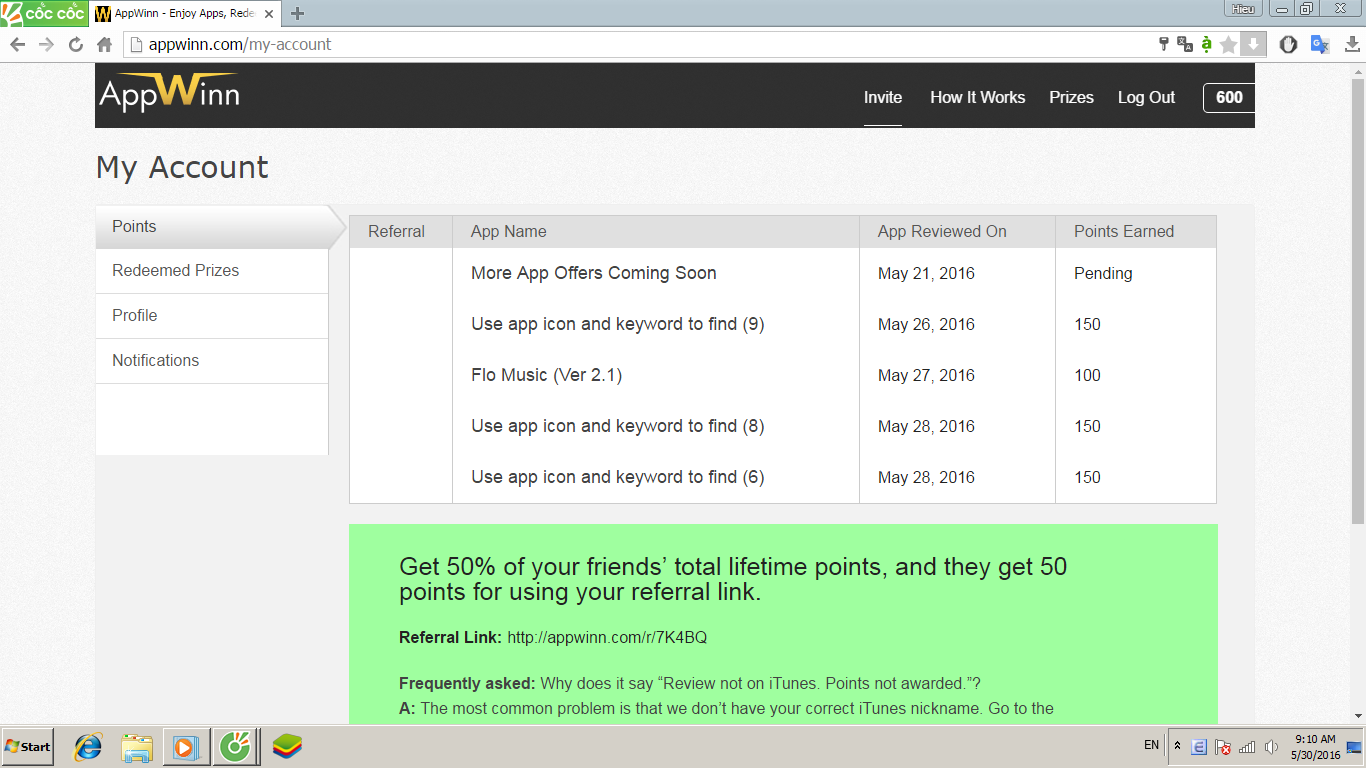The height and width of the screenshot is (768, 1366).
Task: Click the Show Desktop tray icon
Action: click(x=1355, y=747)
